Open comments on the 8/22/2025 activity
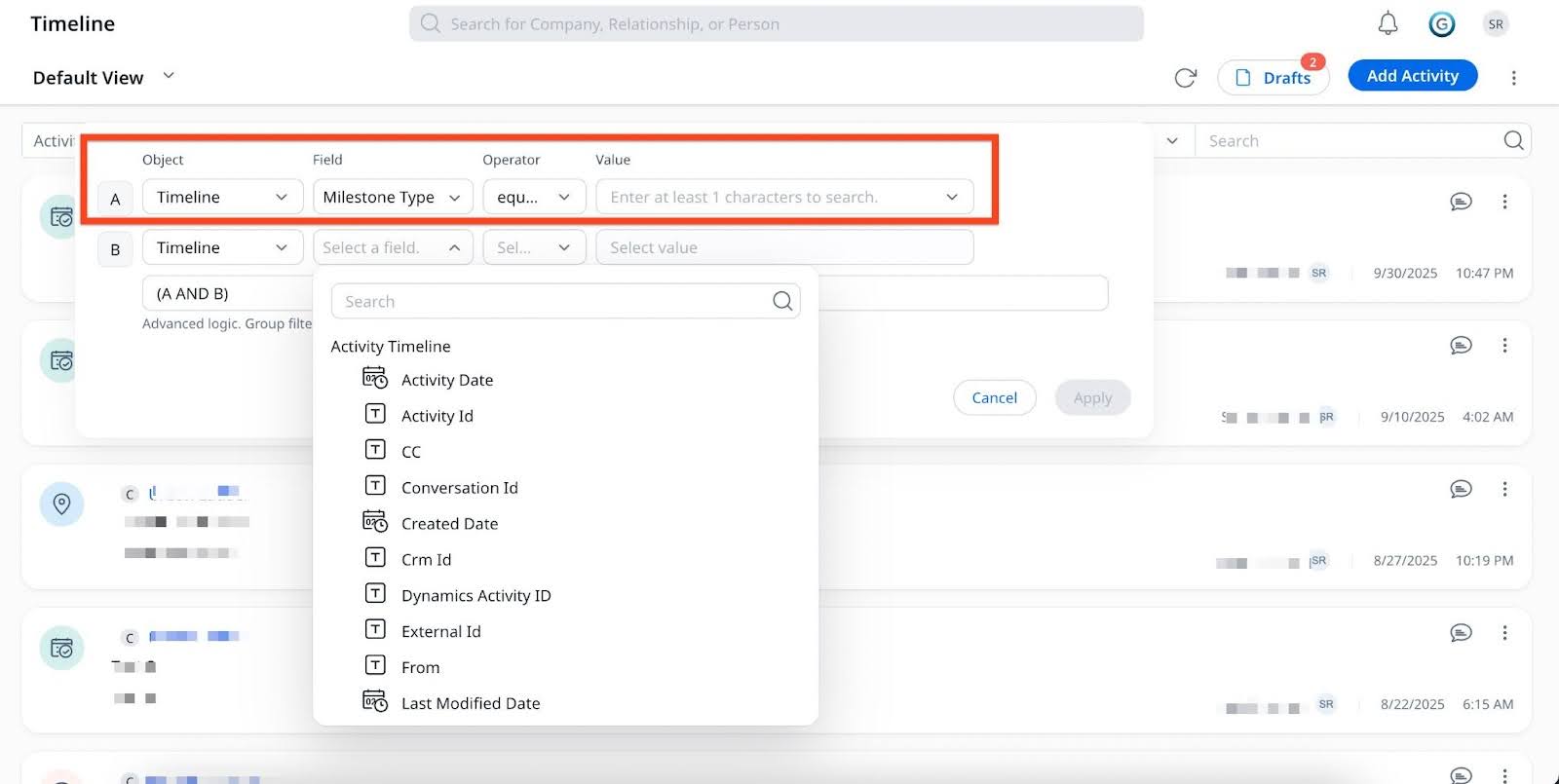Image resolution: width=1559 pixels, height=784 pixels. coord(1461,633)
